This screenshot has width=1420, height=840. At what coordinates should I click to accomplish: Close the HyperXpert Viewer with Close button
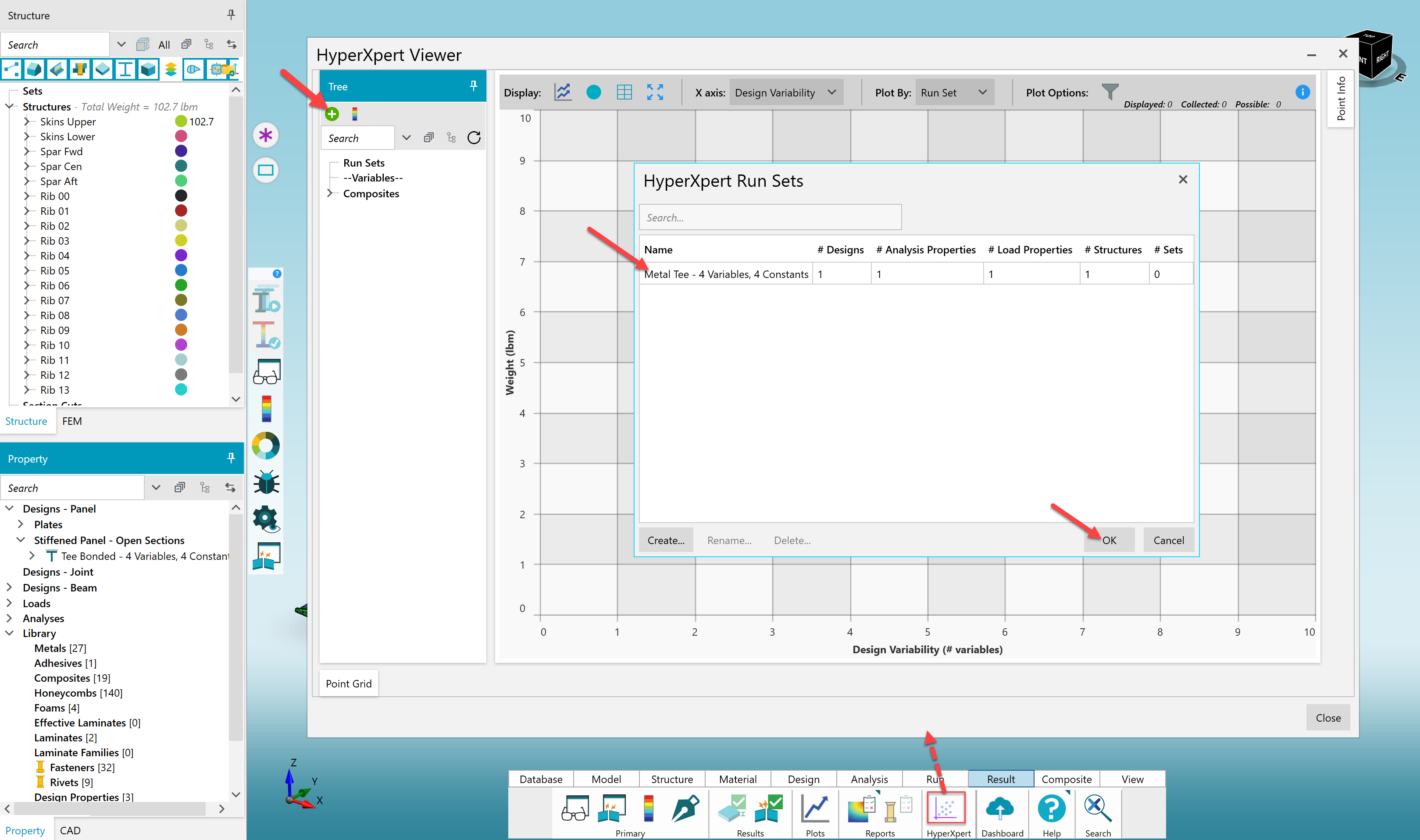[1328, 718]
